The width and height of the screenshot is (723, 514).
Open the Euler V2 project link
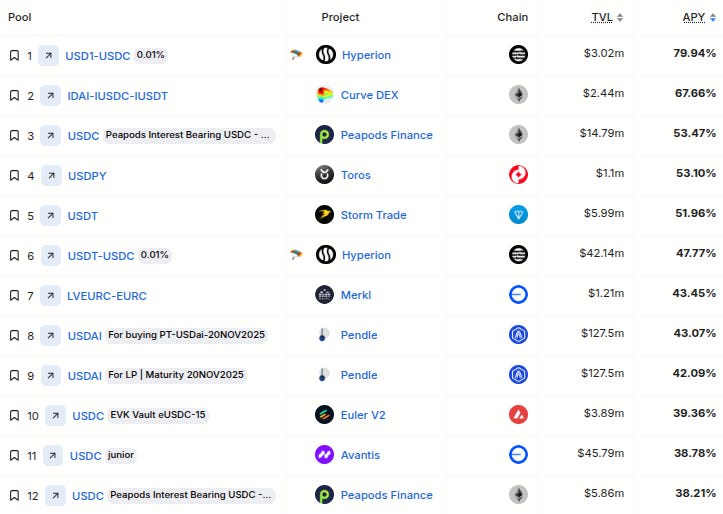click(363, 415)
